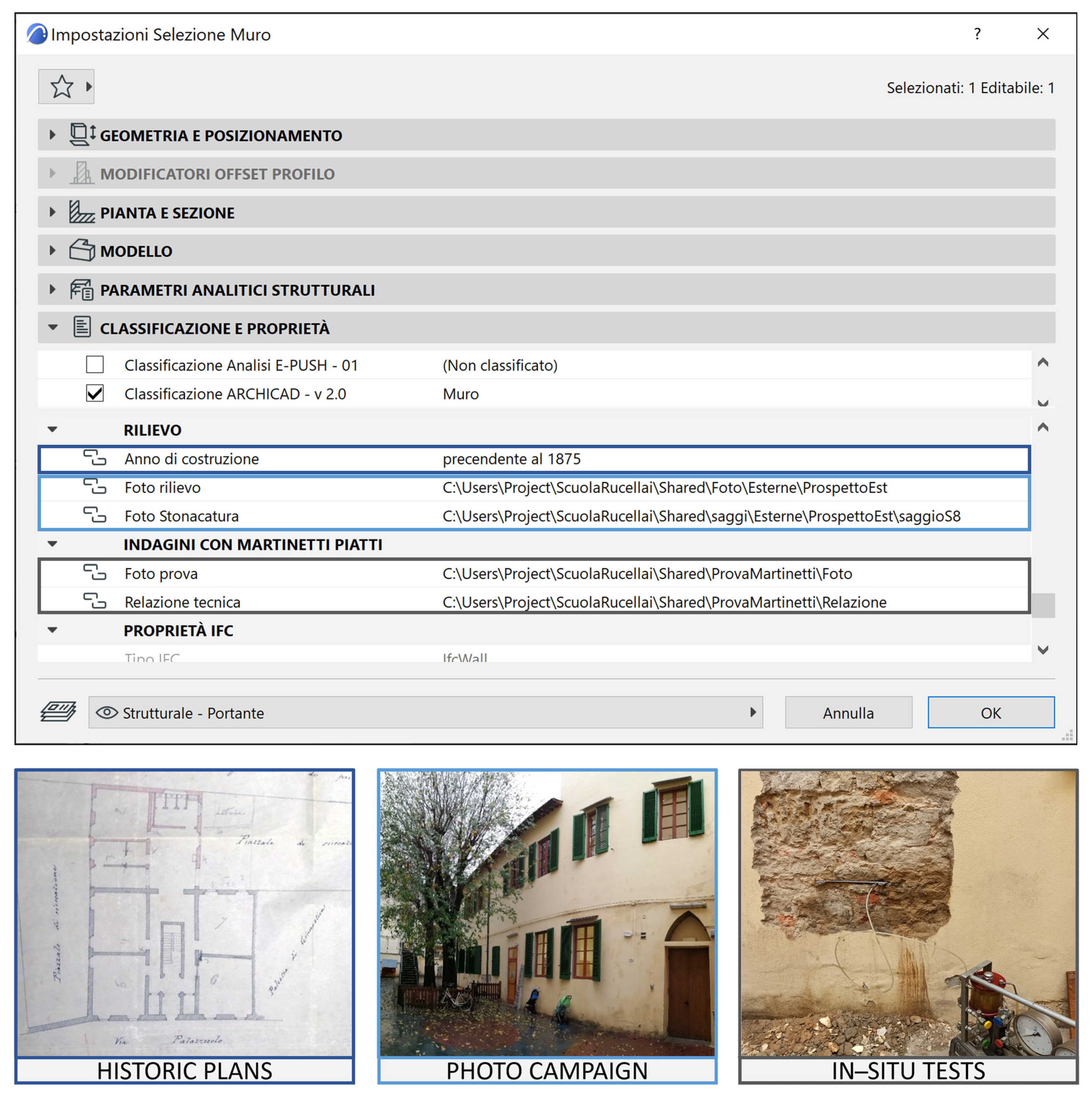Enable Classificazione Analisi E-PUSH - 01 checkbox

tap(94, 365)
